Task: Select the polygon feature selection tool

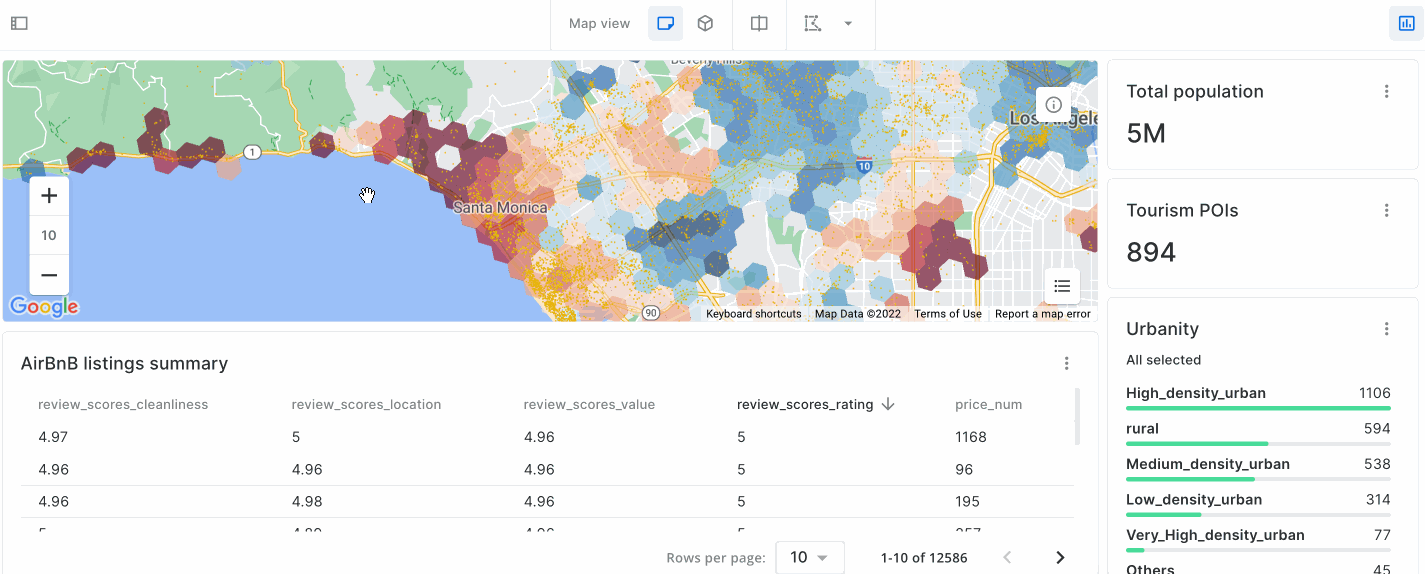Action: point(813,23)
